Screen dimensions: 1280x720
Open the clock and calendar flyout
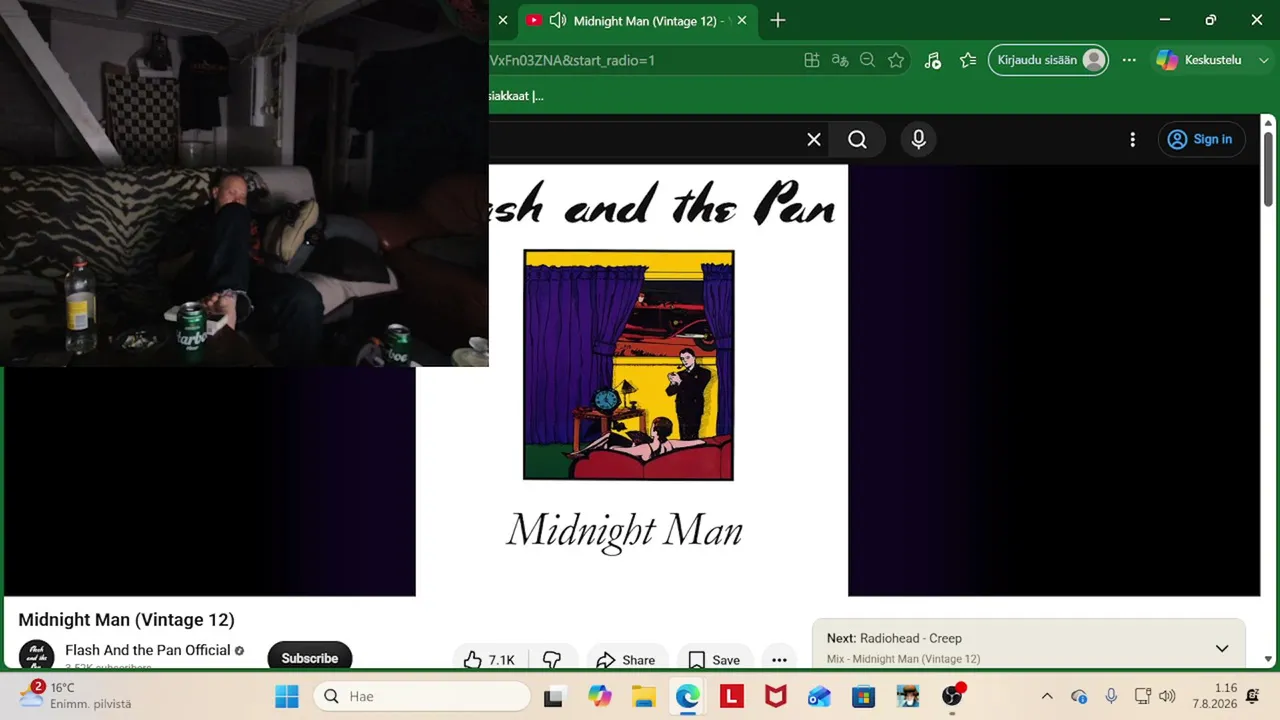[x=1214, y=696]
